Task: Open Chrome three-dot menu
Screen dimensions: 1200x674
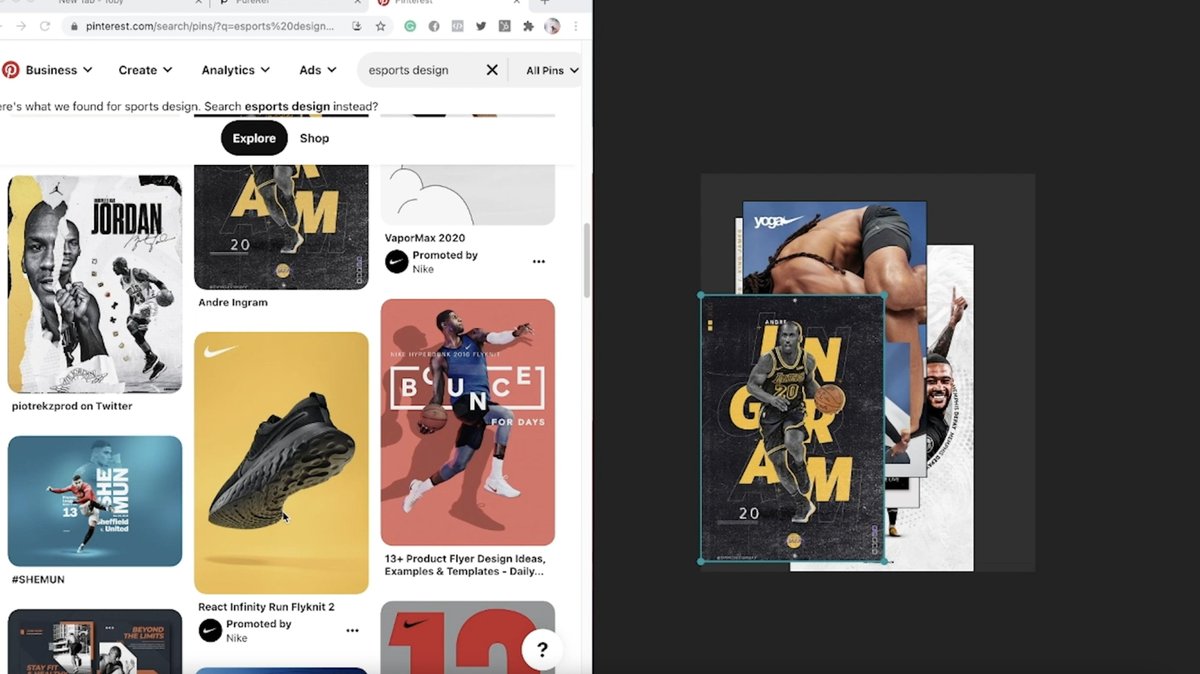Action: [x=575, y=26]
